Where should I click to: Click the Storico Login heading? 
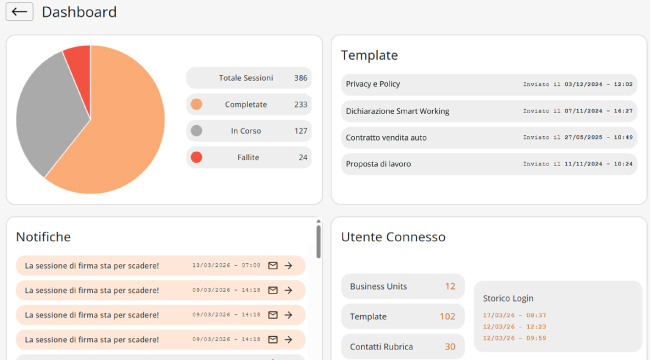tap(508, 298)
